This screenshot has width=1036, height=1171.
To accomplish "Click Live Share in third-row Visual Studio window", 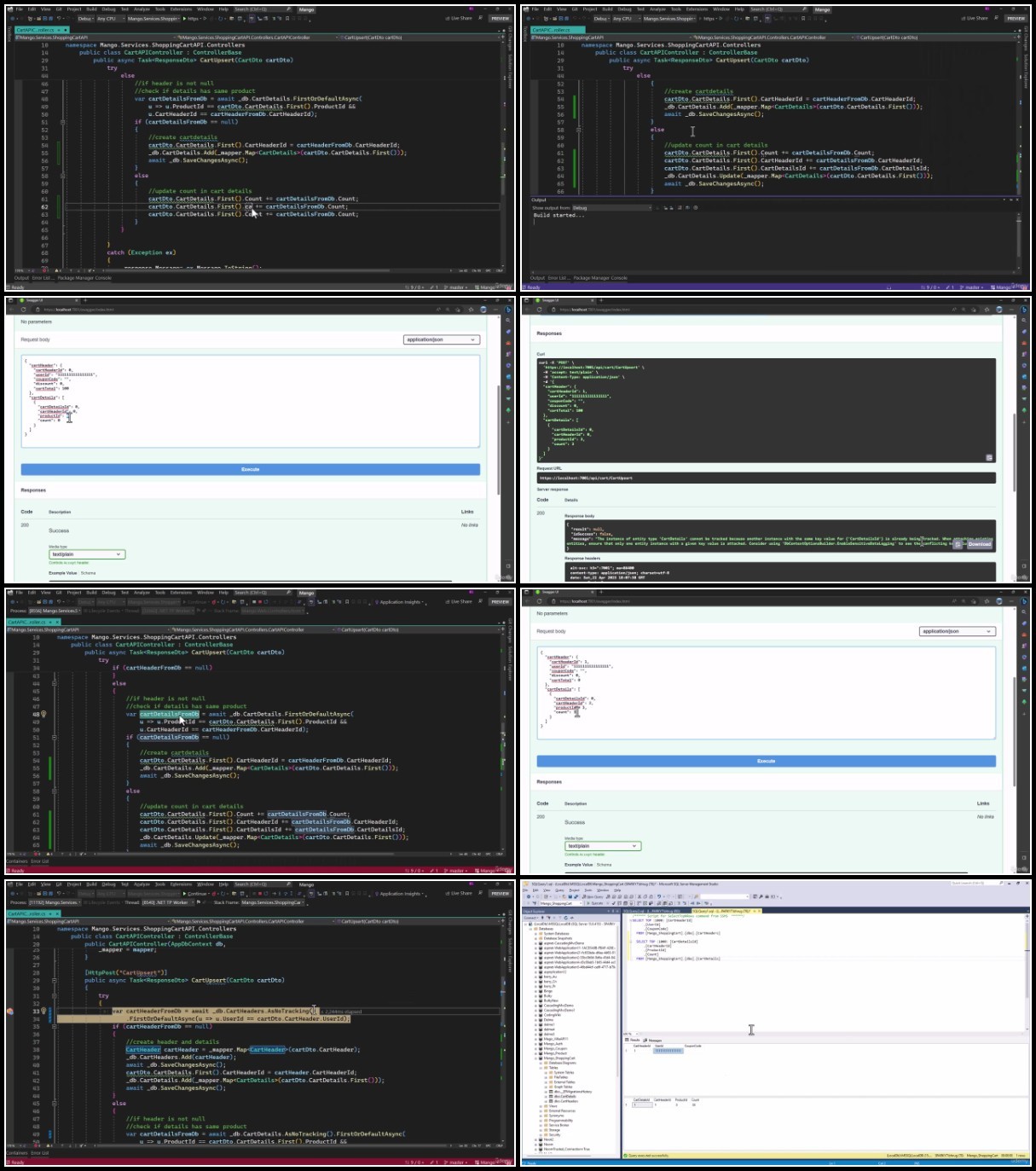I will click(459, 601).
